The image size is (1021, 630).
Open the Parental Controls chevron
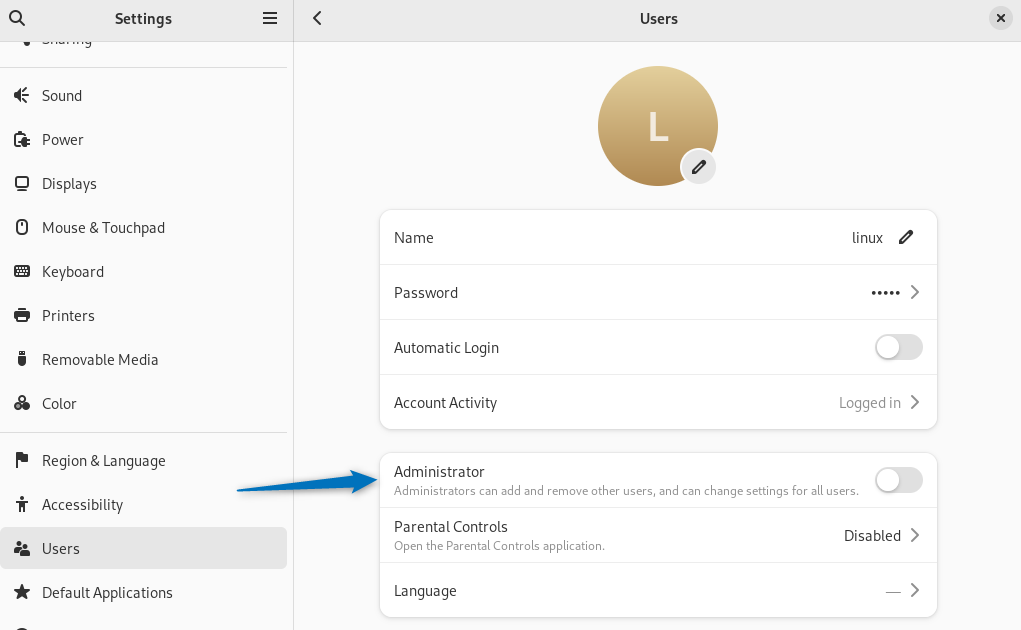913,535
